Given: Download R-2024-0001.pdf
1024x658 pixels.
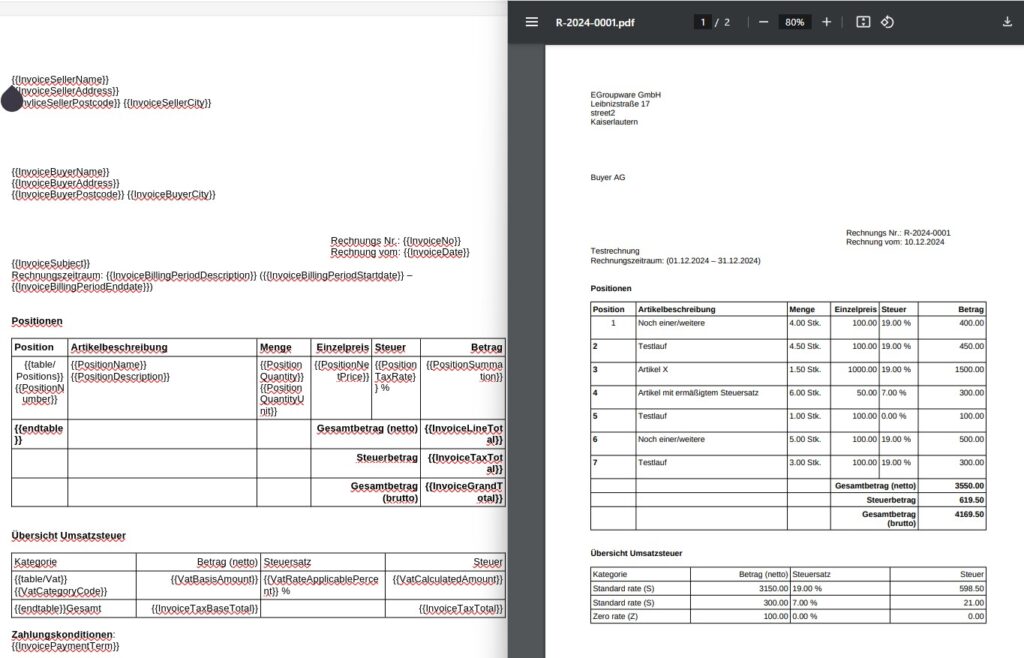Looking at the screenshot, I should coord(1008,21).
